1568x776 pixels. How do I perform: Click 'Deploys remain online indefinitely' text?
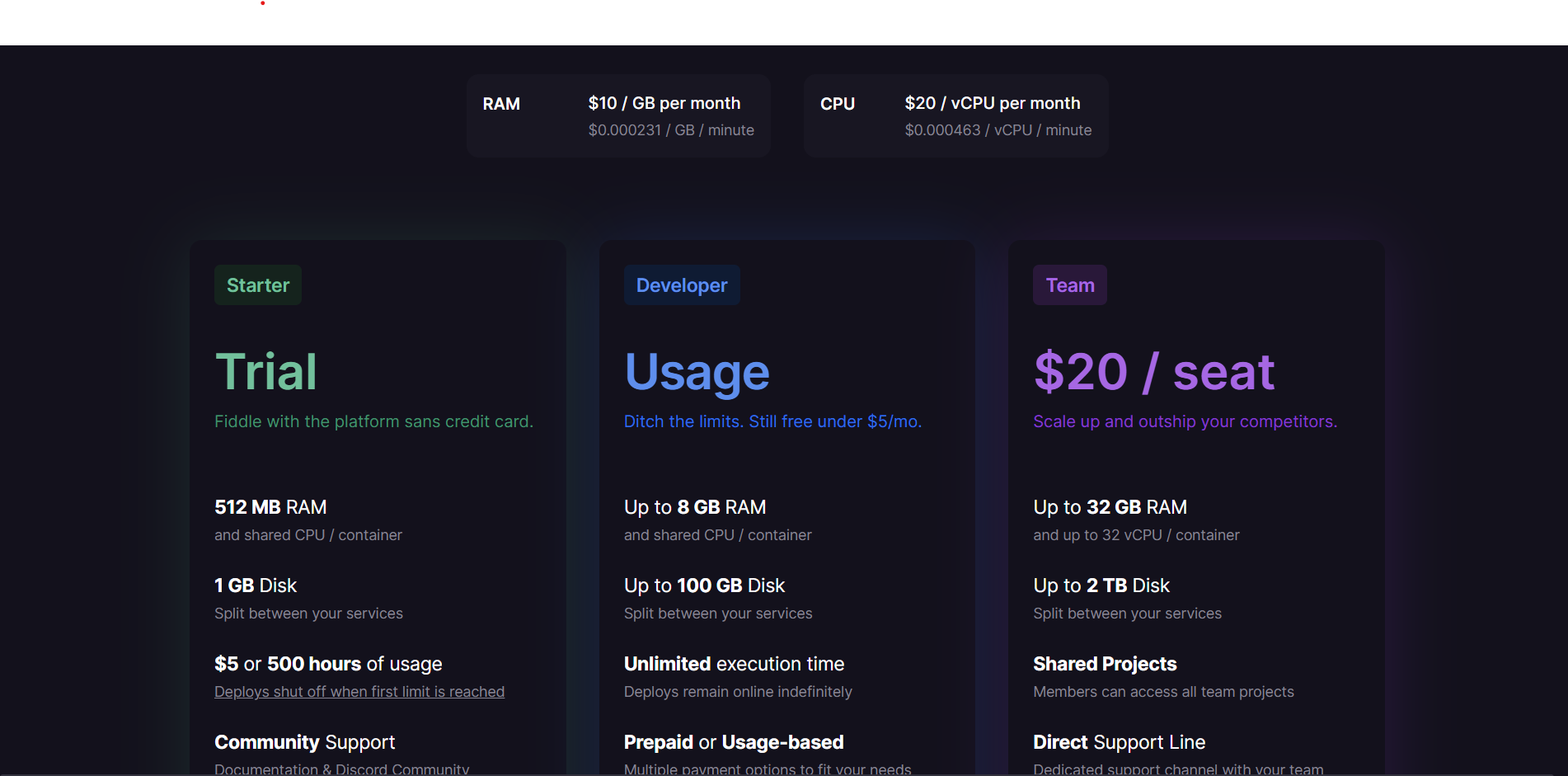pos(738,692)
